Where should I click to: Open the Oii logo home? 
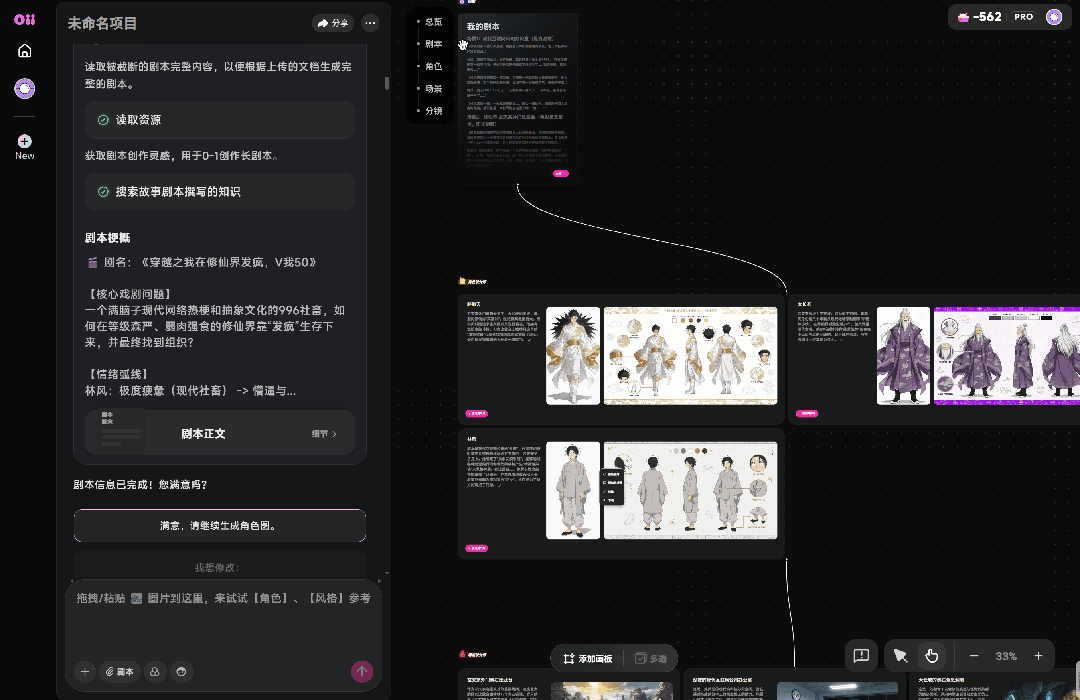click(x=24, y=19)
